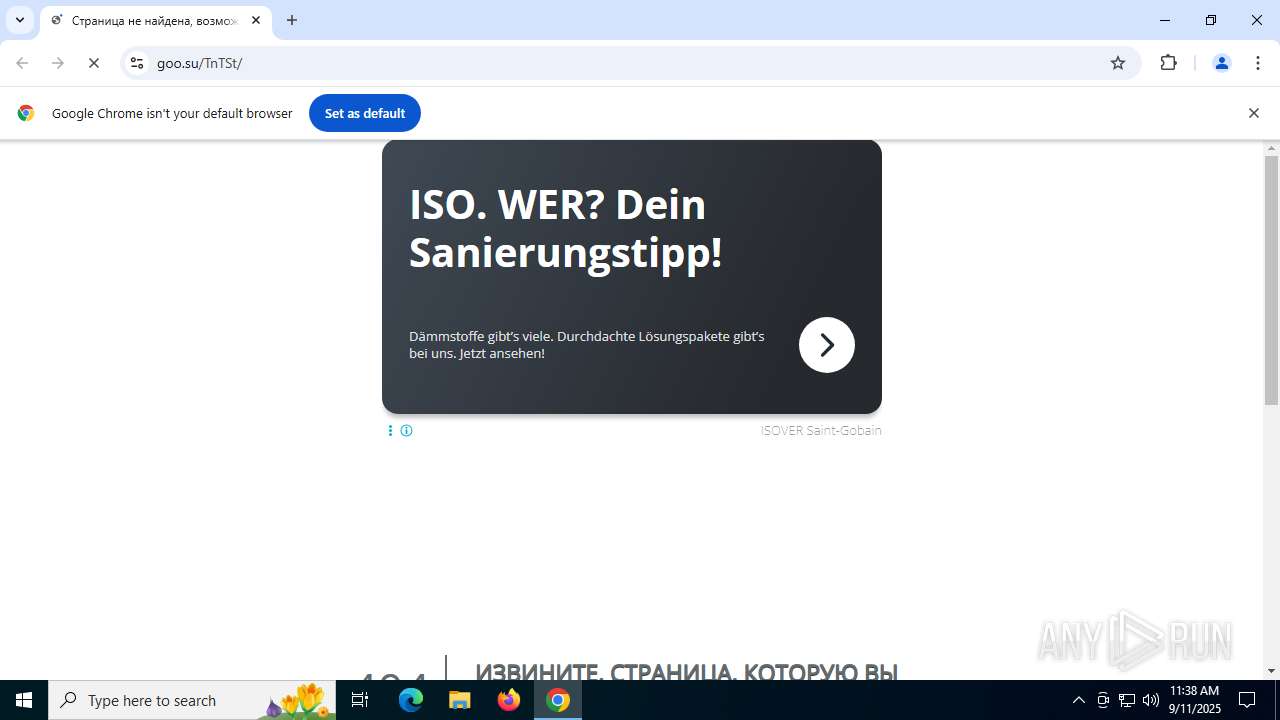This screenshot has width=1280, height=720.
Task: Show hidden system tray icons
Action: click(x=1078, y=700)
